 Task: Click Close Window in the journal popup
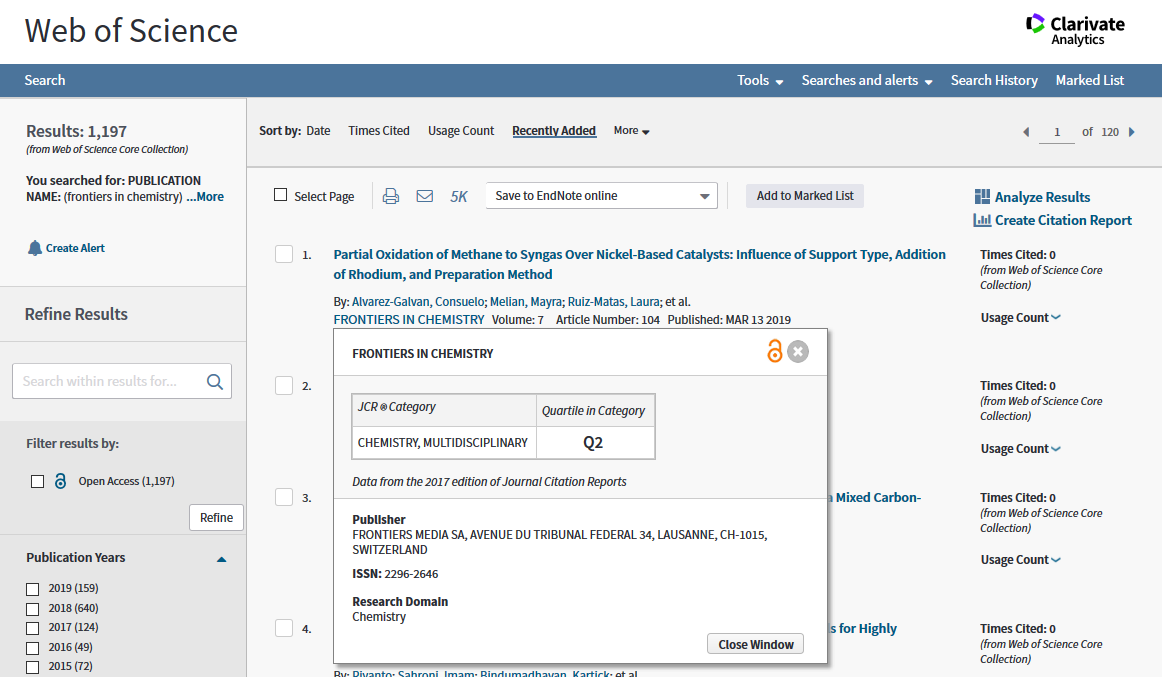[755, 644]
